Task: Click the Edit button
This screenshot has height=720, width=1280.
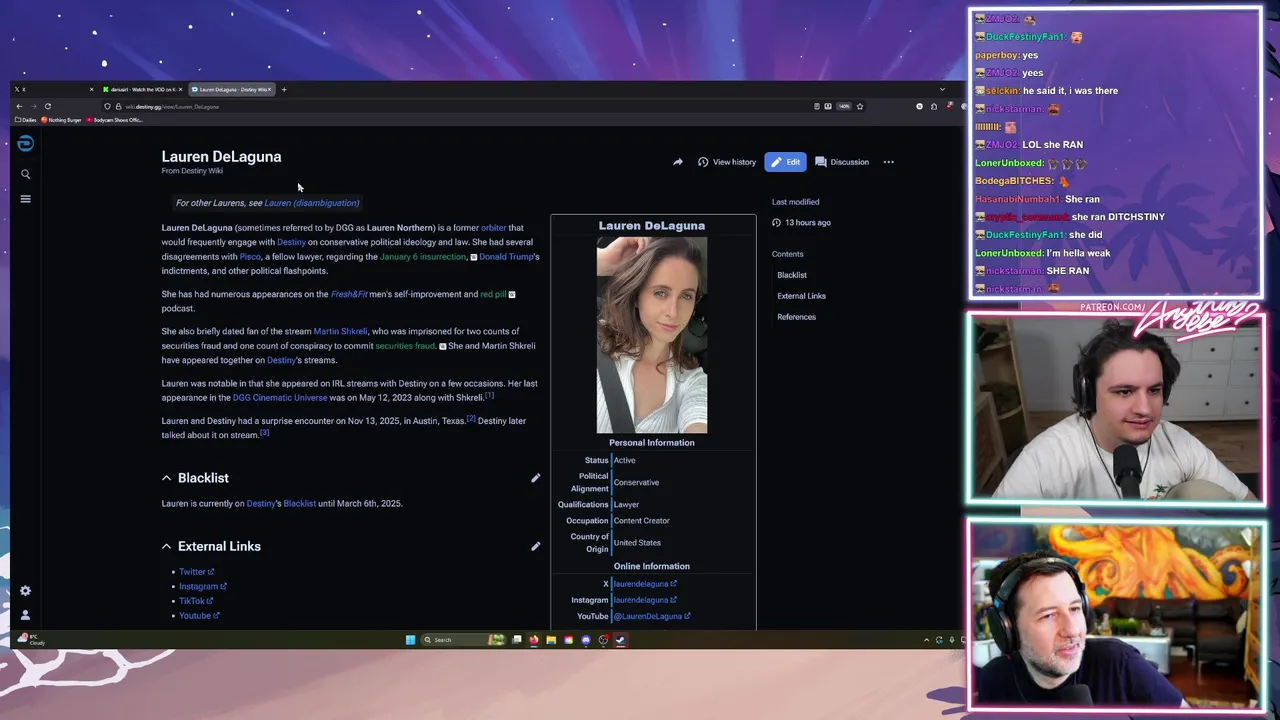Action: (x=785, y=162)
